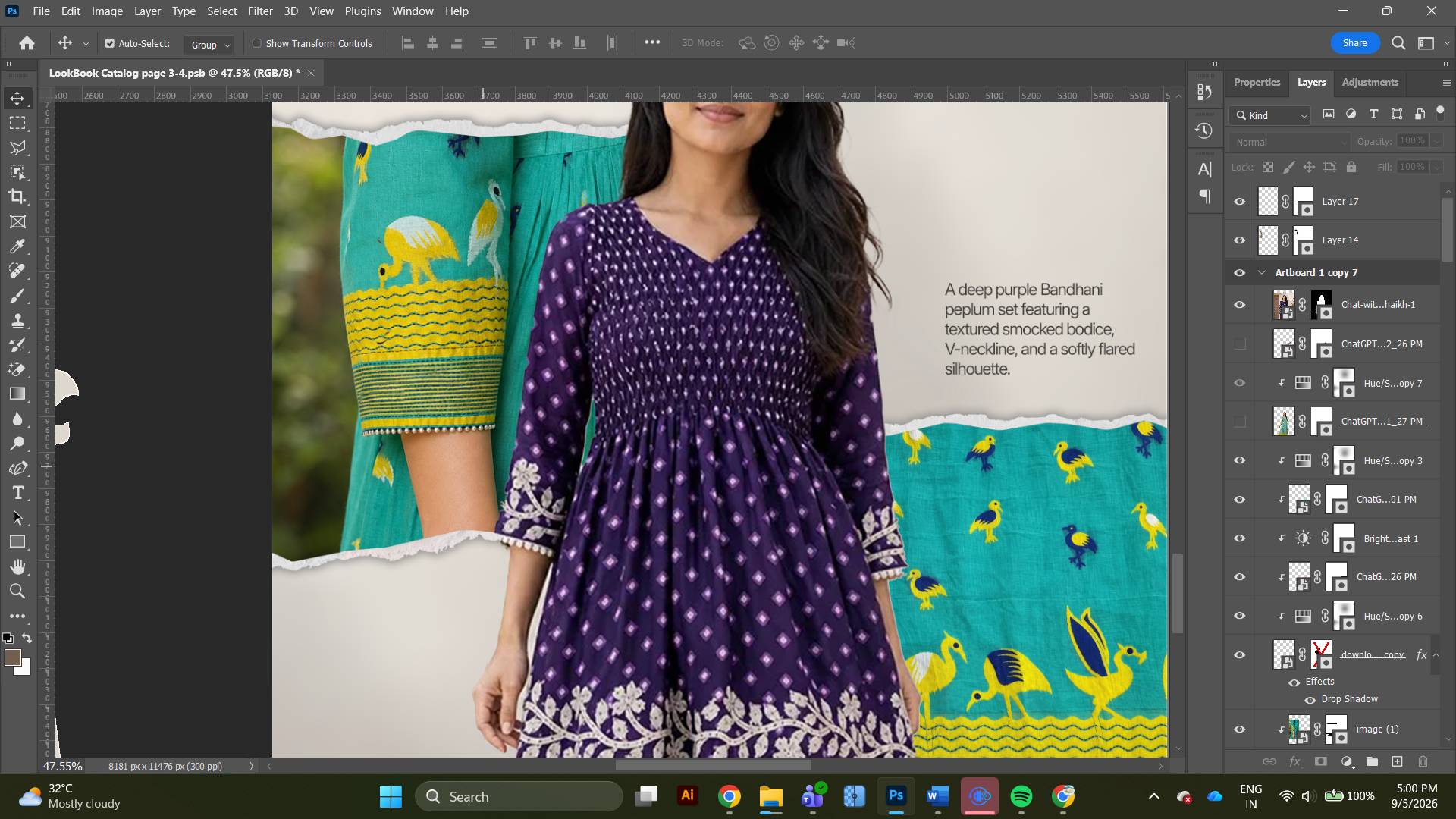Screen dimensions: 1456x819
Task: Collapse the Artboard 1 copy 7 group
Action: click(x=1262, y=273)
